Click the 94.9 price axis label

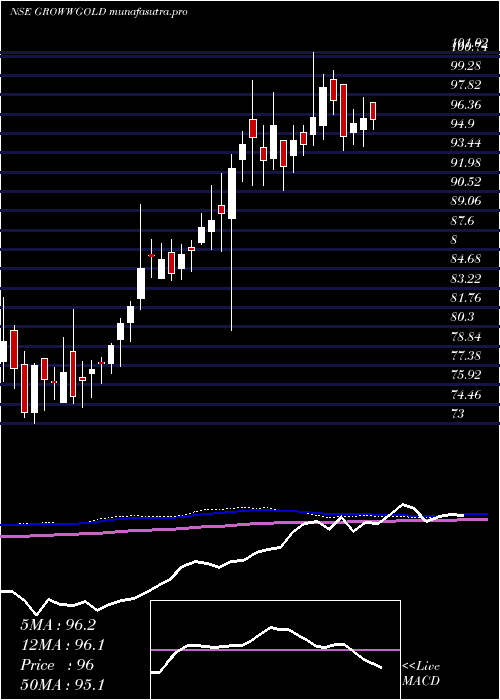pyautogui.click(x=462, y=124)
